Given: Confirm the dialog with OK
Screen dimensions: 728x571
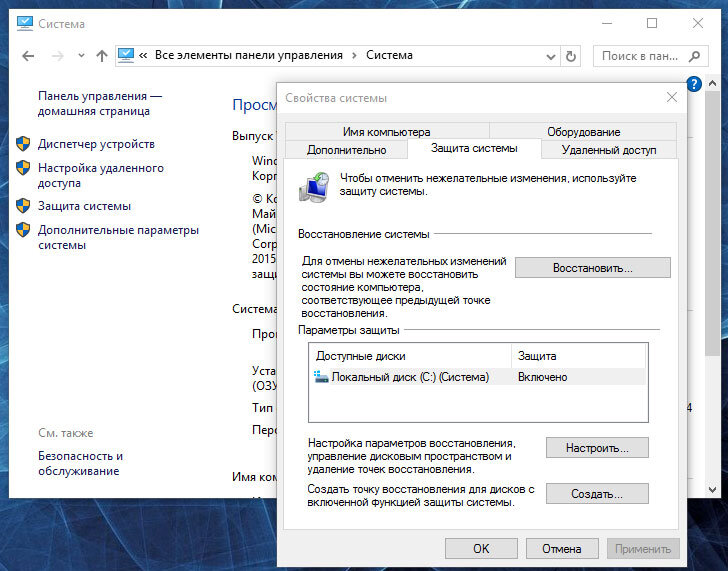Looking at the screenshot, I should 481,549.
